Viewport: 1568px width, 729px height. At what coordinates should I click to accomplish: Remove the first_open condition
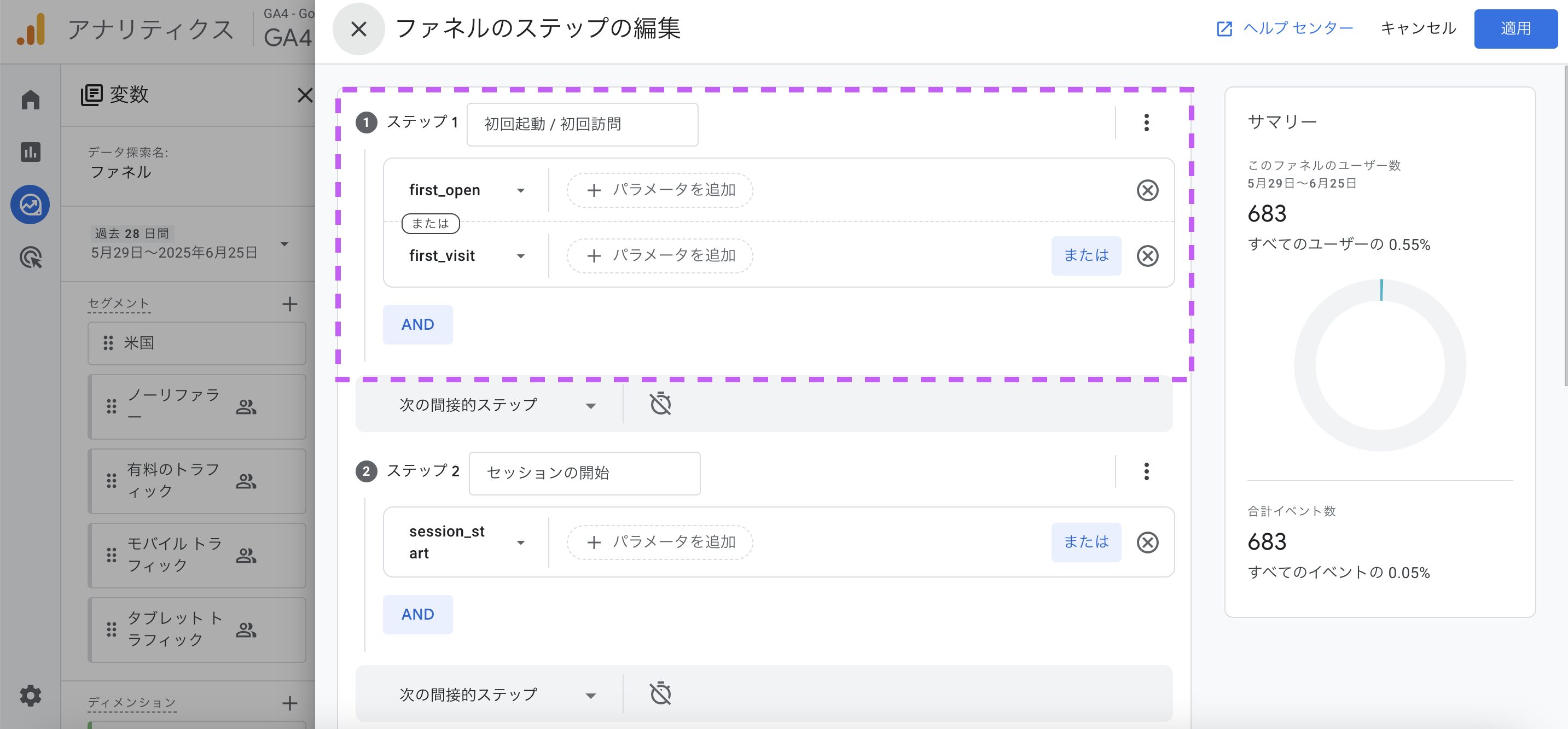1147,190
